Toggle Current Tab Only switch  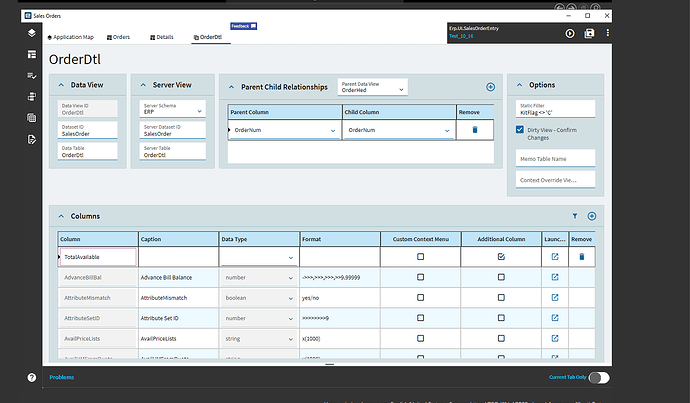[x=599, y=377]
